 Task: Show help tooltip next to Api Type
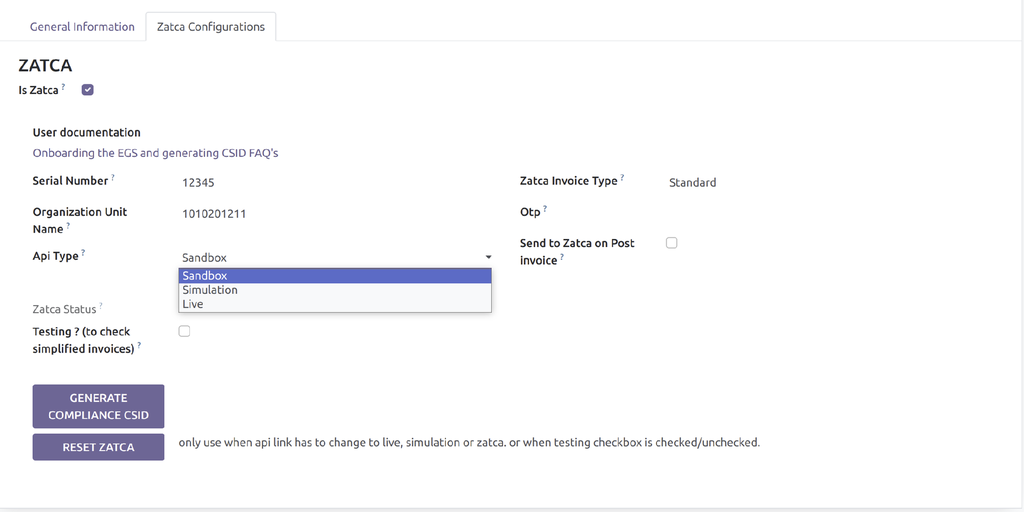click(83, 252)
